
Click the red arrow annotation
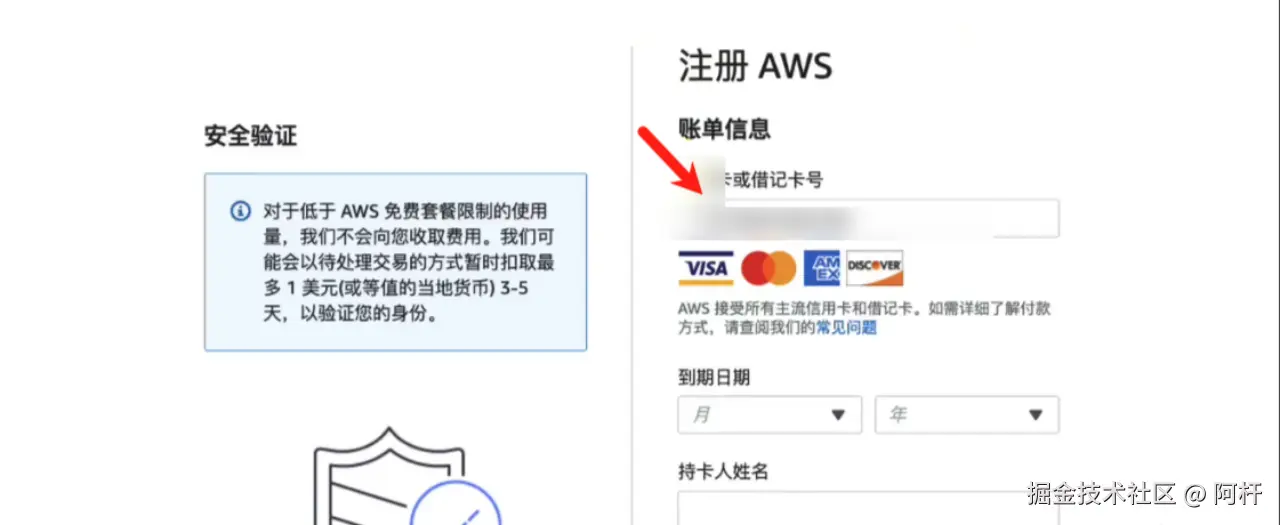[673, 161]
